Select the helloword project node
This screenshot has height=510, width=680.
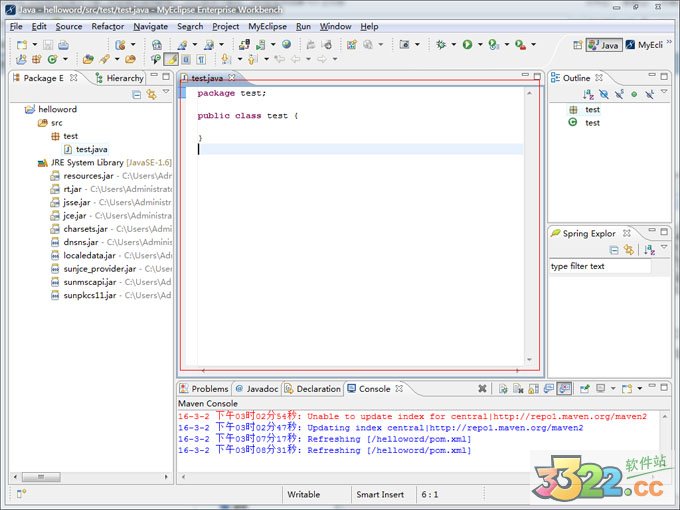[51, 109]
